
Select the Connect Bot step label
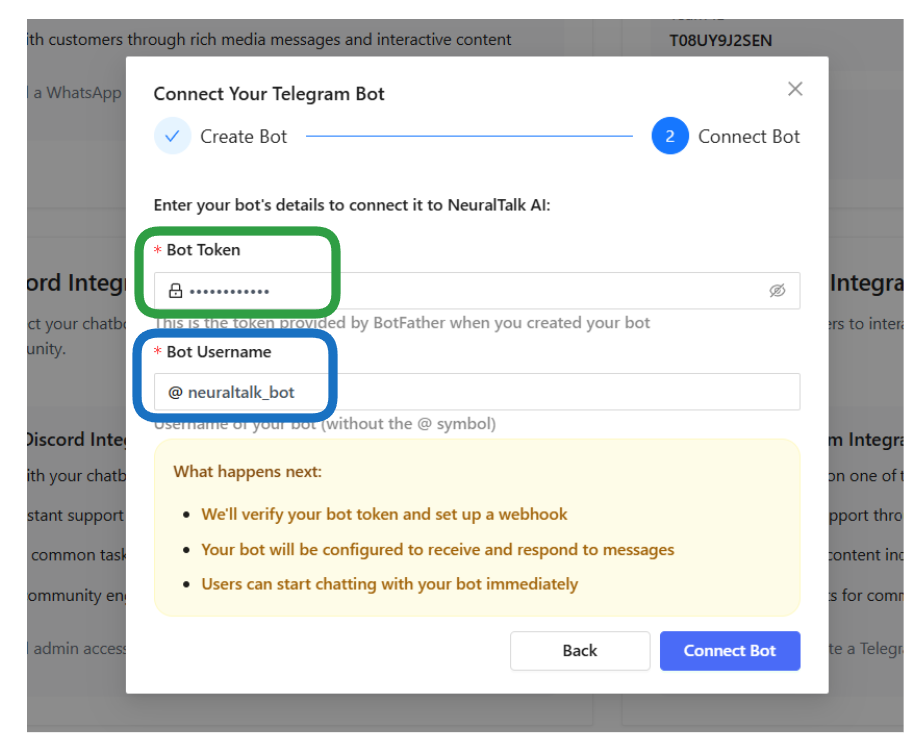click(748, 136)
